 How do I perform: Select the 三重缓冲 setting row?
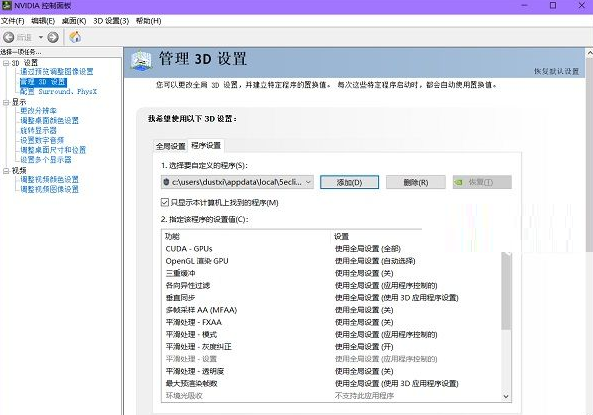[x=331, y=273]
